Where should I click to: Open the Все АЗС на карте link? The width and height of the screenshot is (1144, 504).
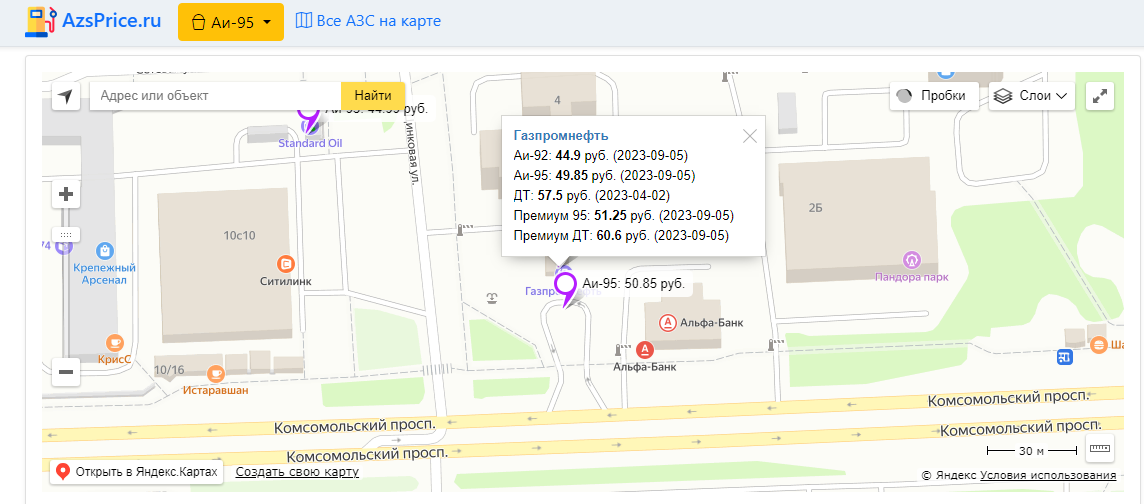368,21
